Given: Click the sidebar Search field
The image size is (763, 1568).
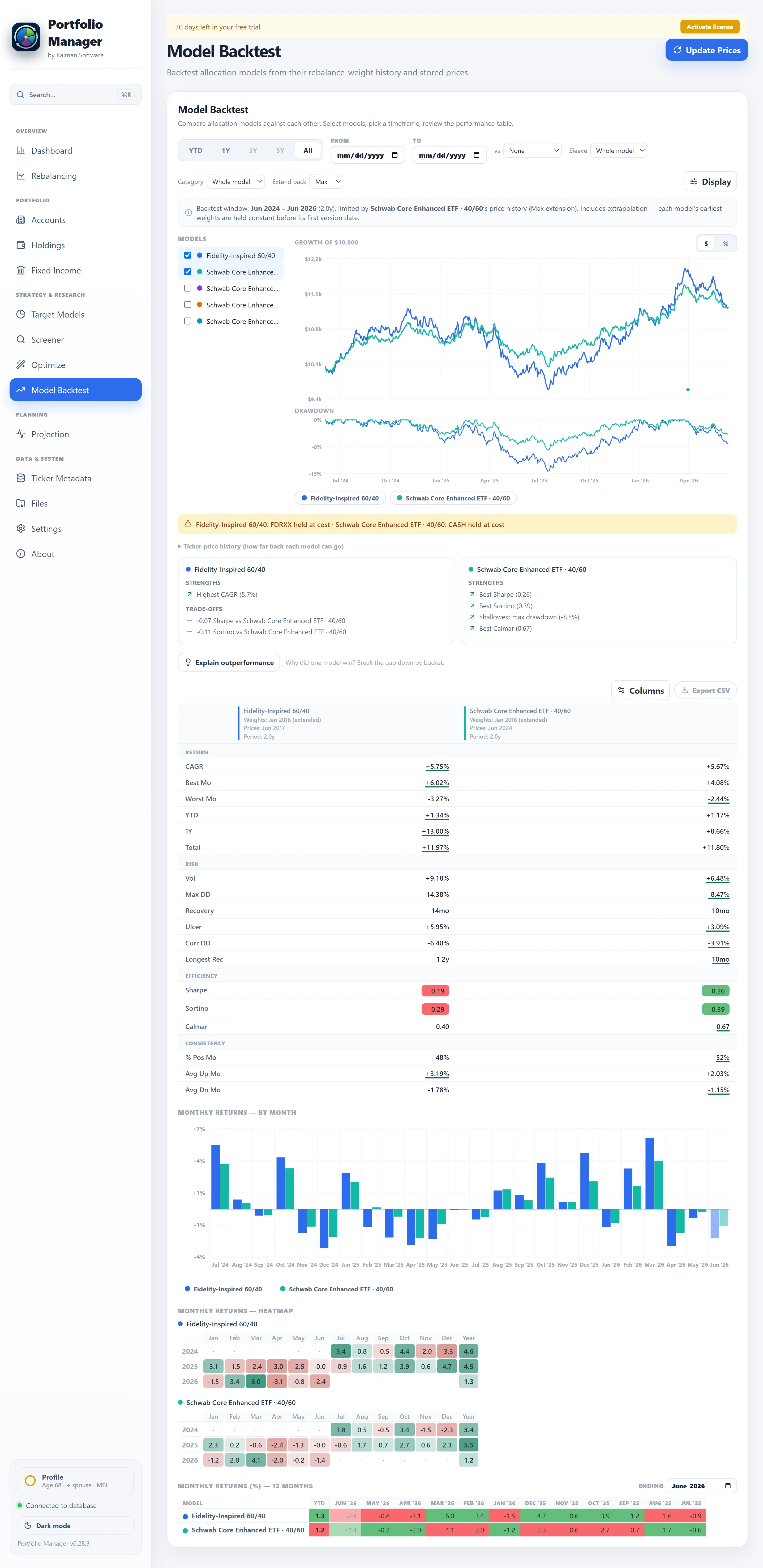Looking at the screenshot, I should pyautogui.click(x=75, y=94).
